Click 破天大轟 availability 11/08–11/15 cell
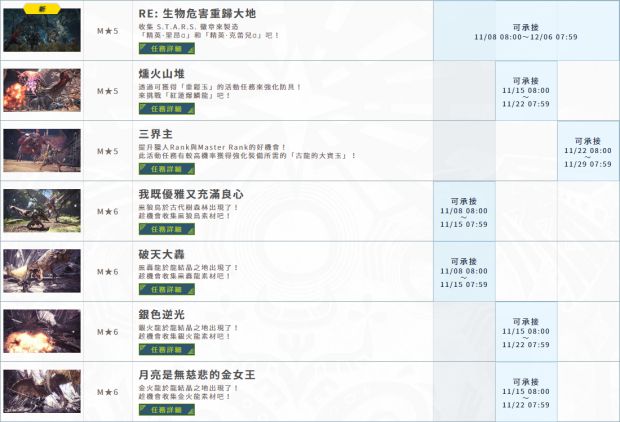Image resolution: width=620 pixels, height=422 pixels. click(x=464, y=272)
